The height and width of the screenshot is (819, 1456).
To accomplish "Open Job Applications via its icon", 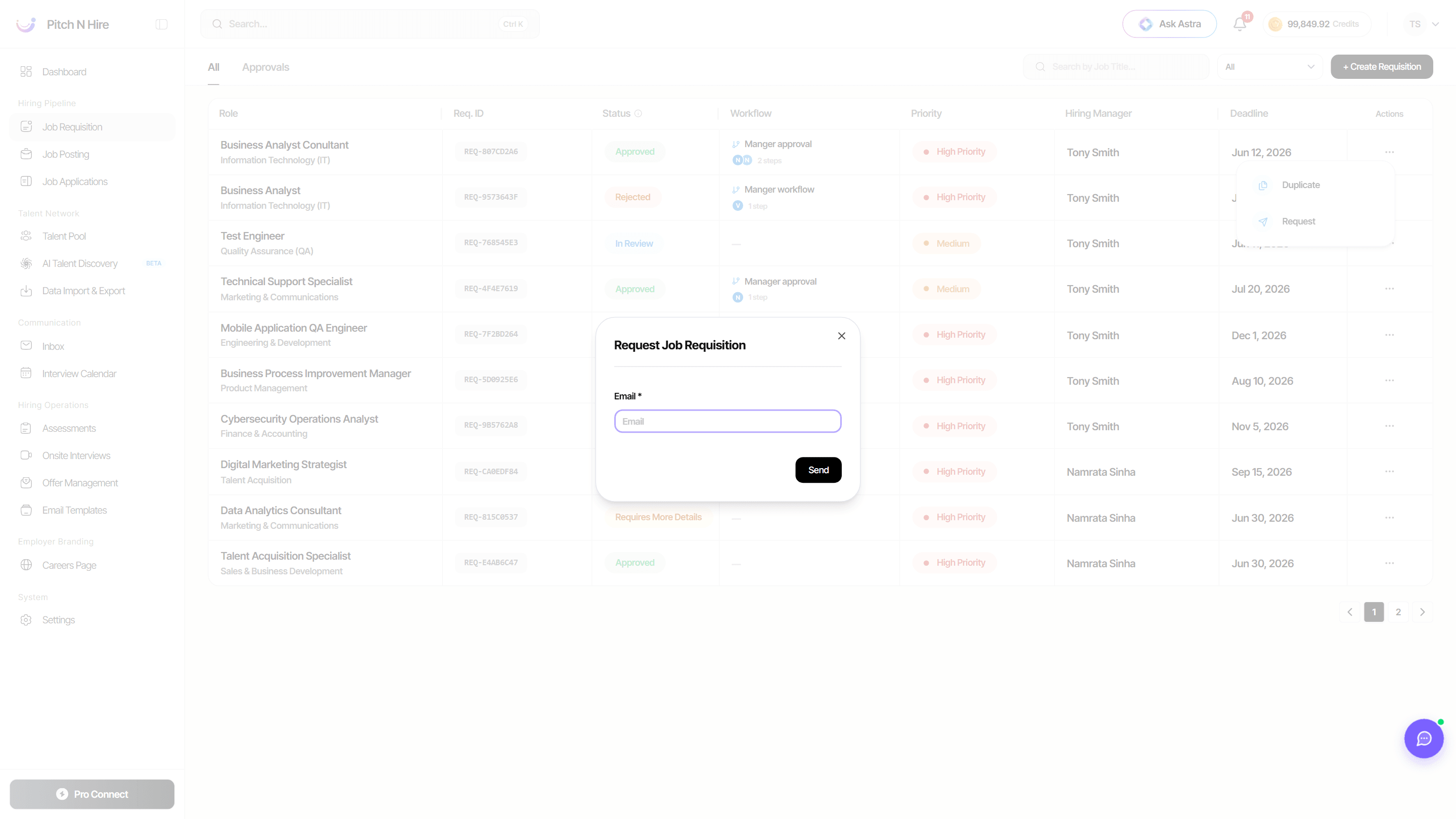I will 26,181.
